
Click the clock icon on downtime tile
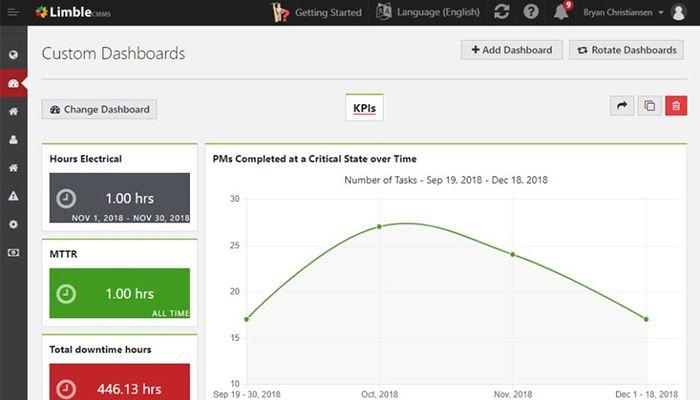click(66, 389)
